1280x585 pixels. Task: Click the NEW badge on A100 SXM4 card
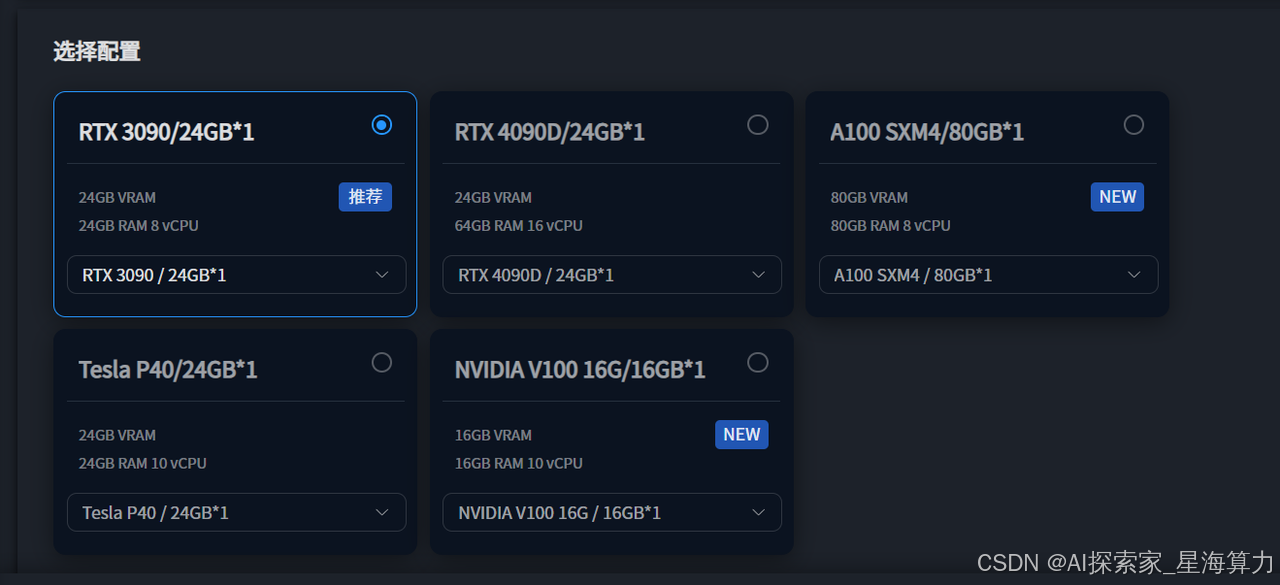coord(1117,197)
